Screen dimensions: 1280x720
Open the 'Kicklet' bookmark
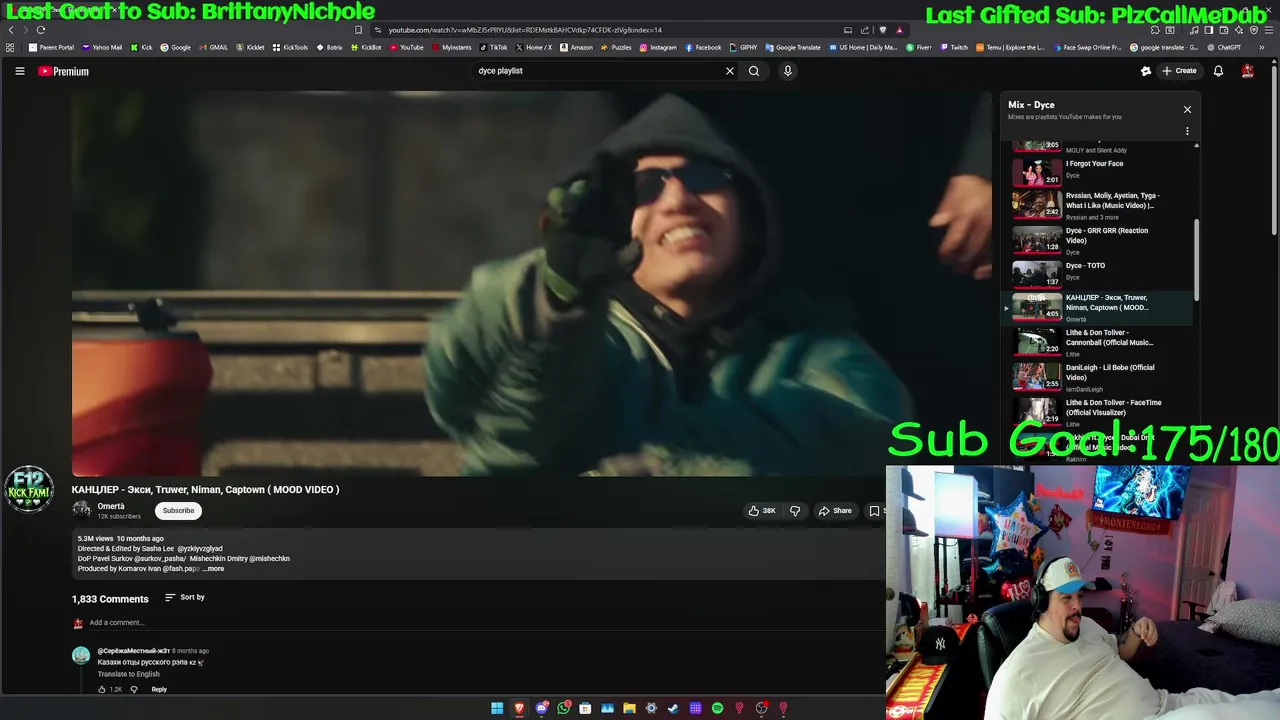coord(250,47)
